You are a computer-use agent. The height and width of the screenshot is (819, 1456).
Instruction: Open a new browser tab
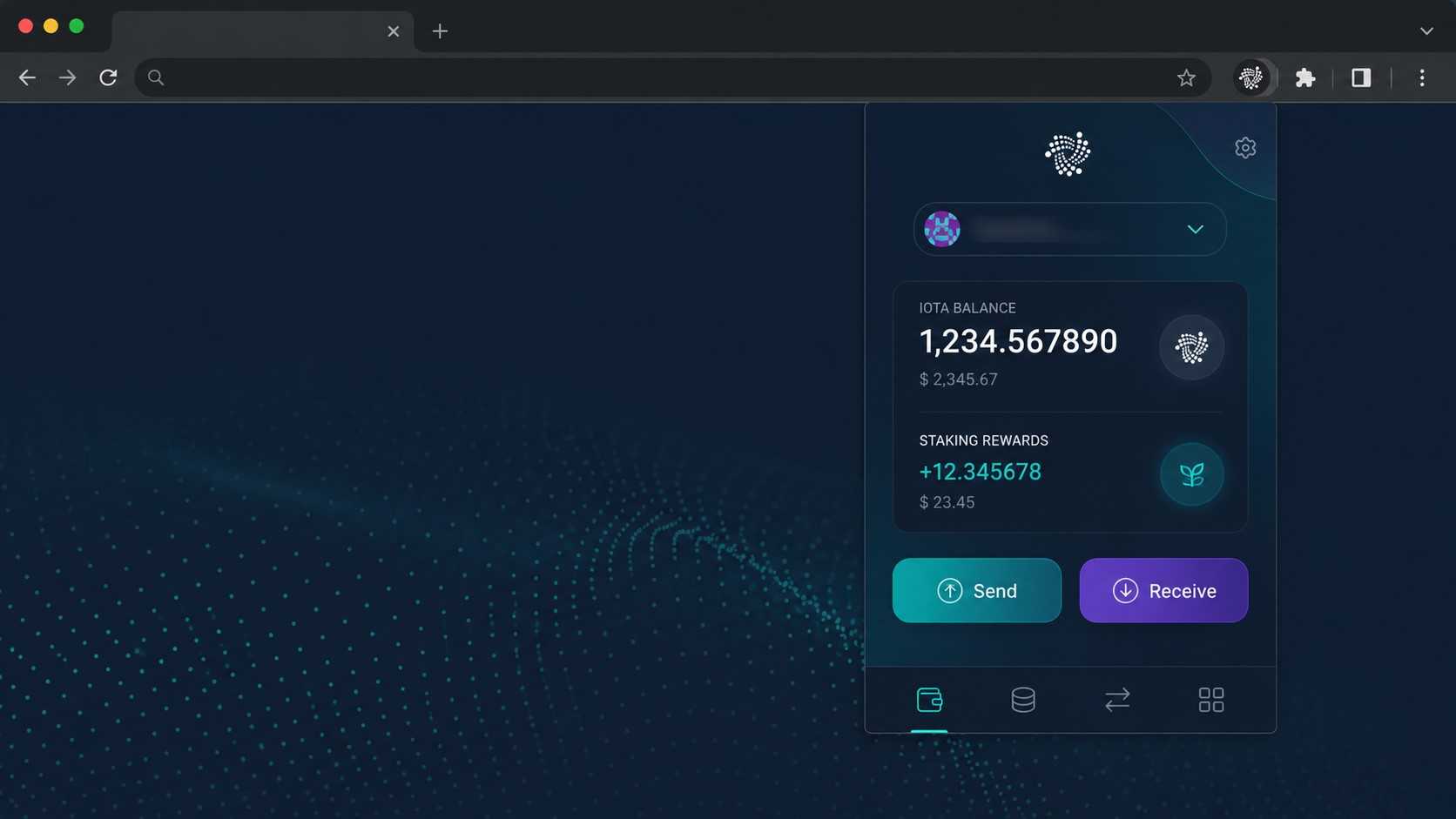click(x=440, y=31)
